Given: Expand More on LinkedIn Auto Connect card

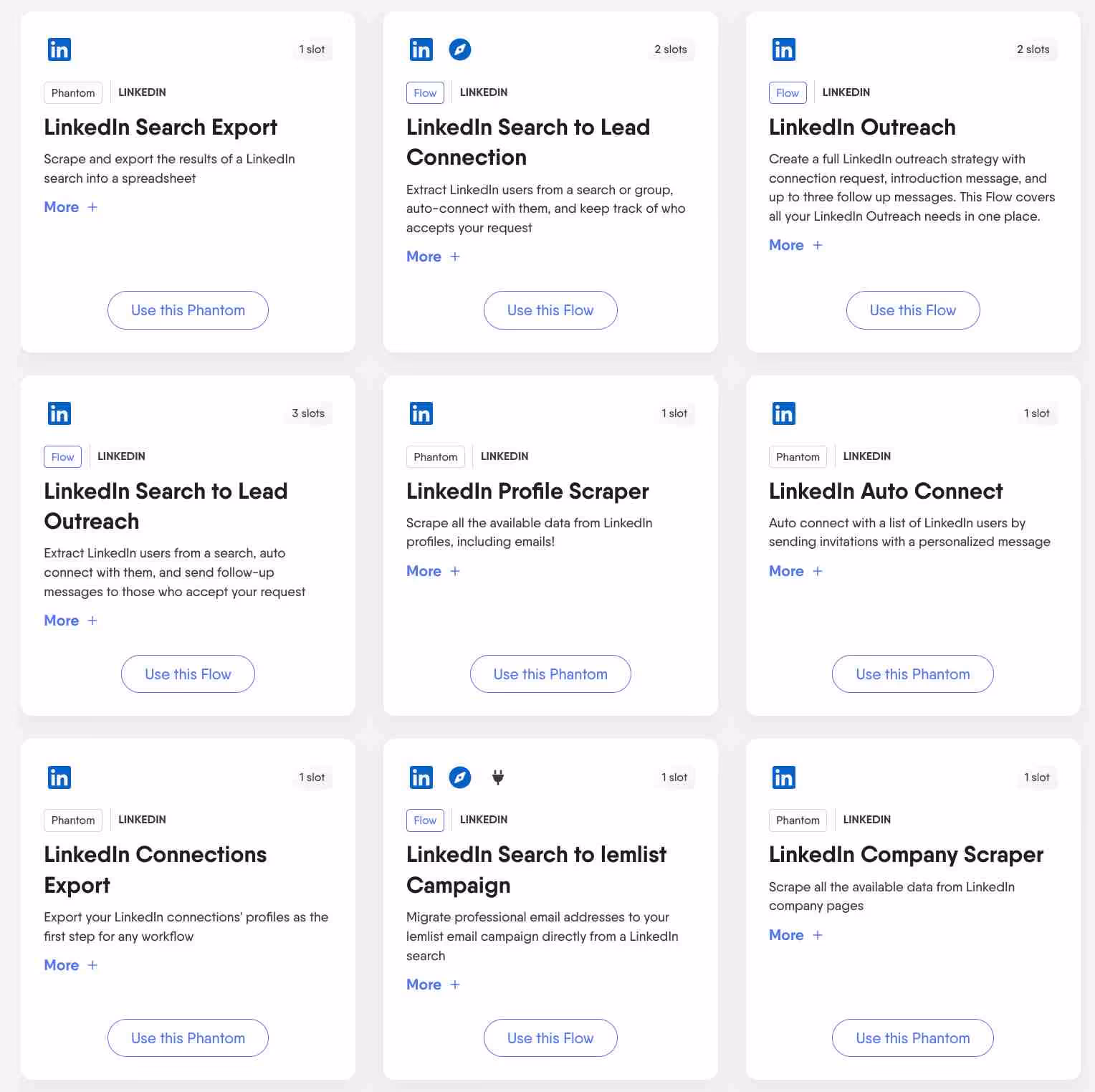Looking at the screenshot, I should click(795, 571).
